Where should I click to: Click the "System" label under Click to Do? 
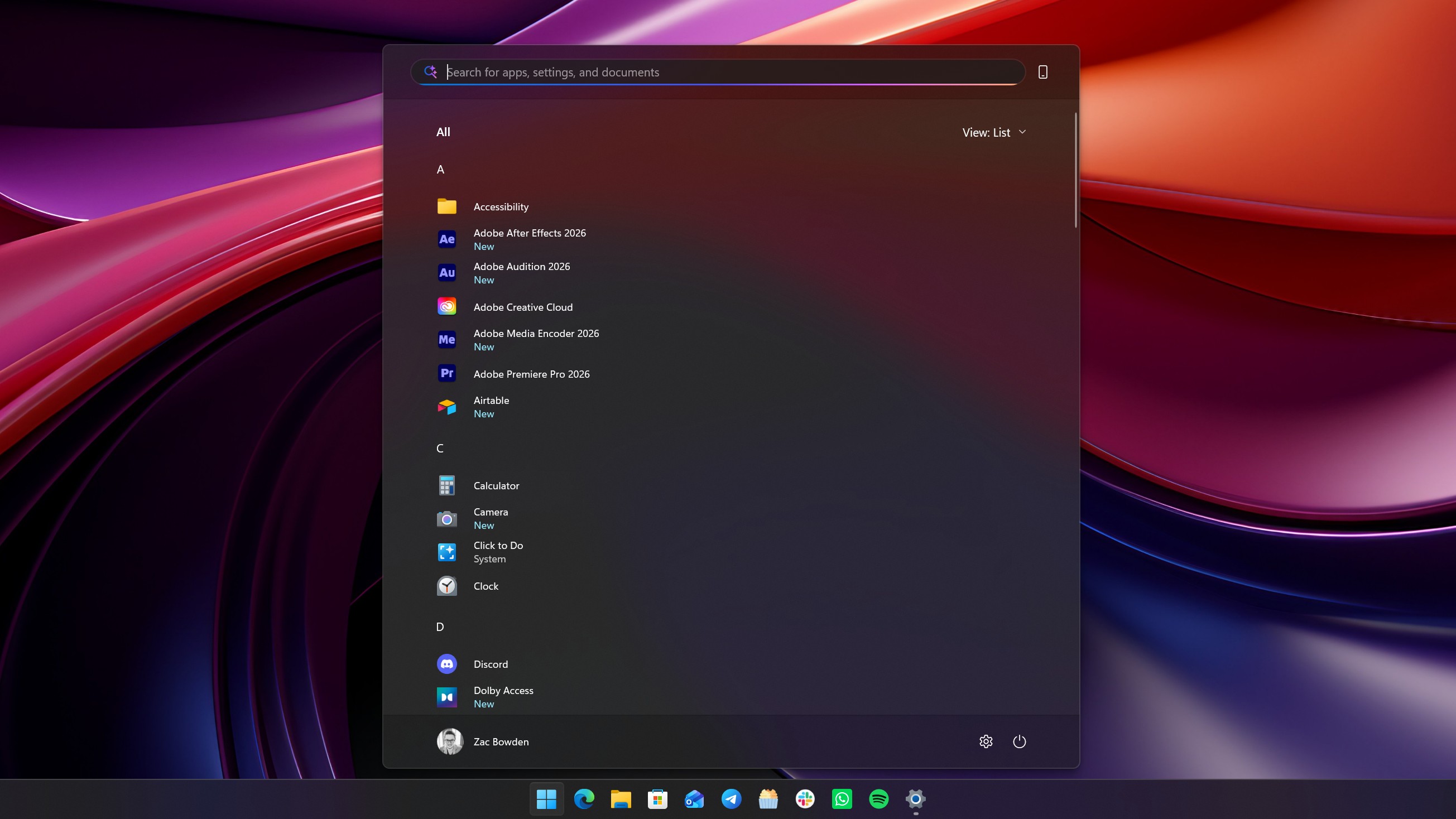(x=489, y=559)
